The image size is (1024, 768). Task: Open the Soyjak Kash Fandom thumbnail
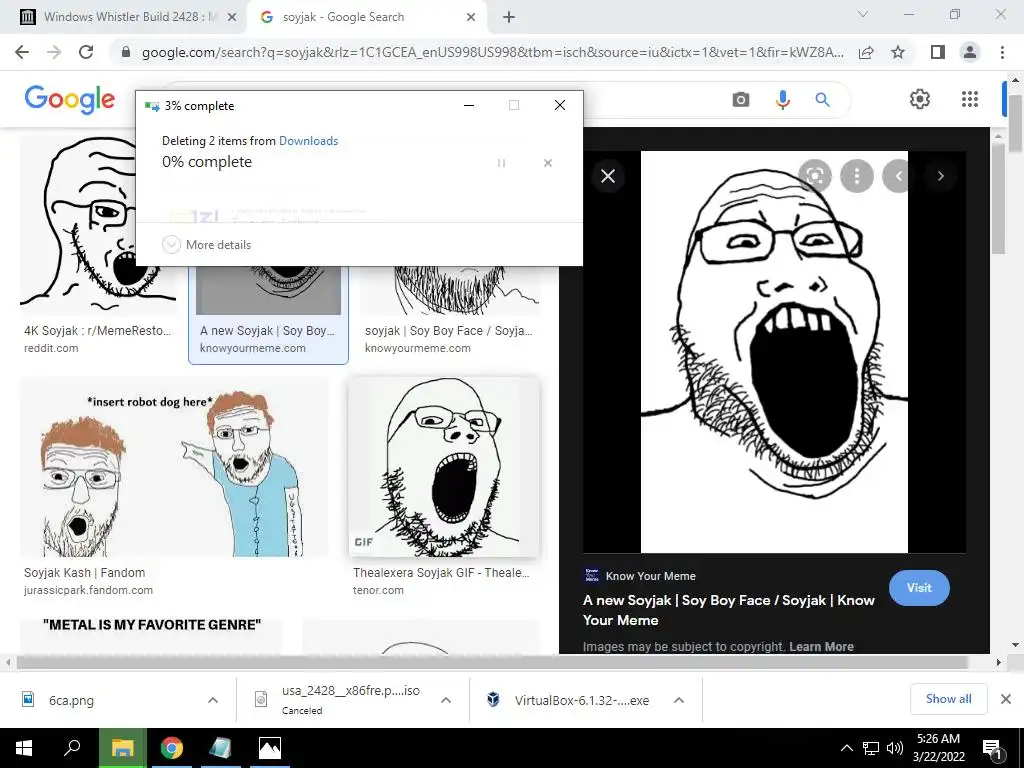click(x=174, y=468)
